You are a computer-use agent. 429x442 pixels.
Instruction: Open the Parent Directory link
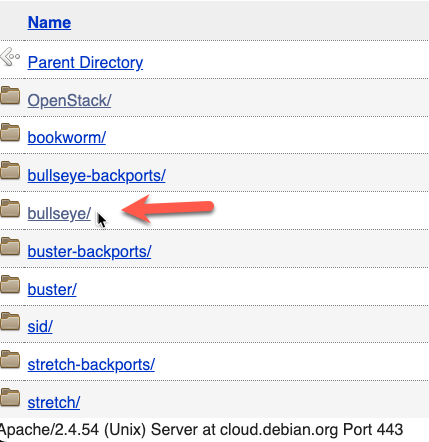tap(85, 63)
